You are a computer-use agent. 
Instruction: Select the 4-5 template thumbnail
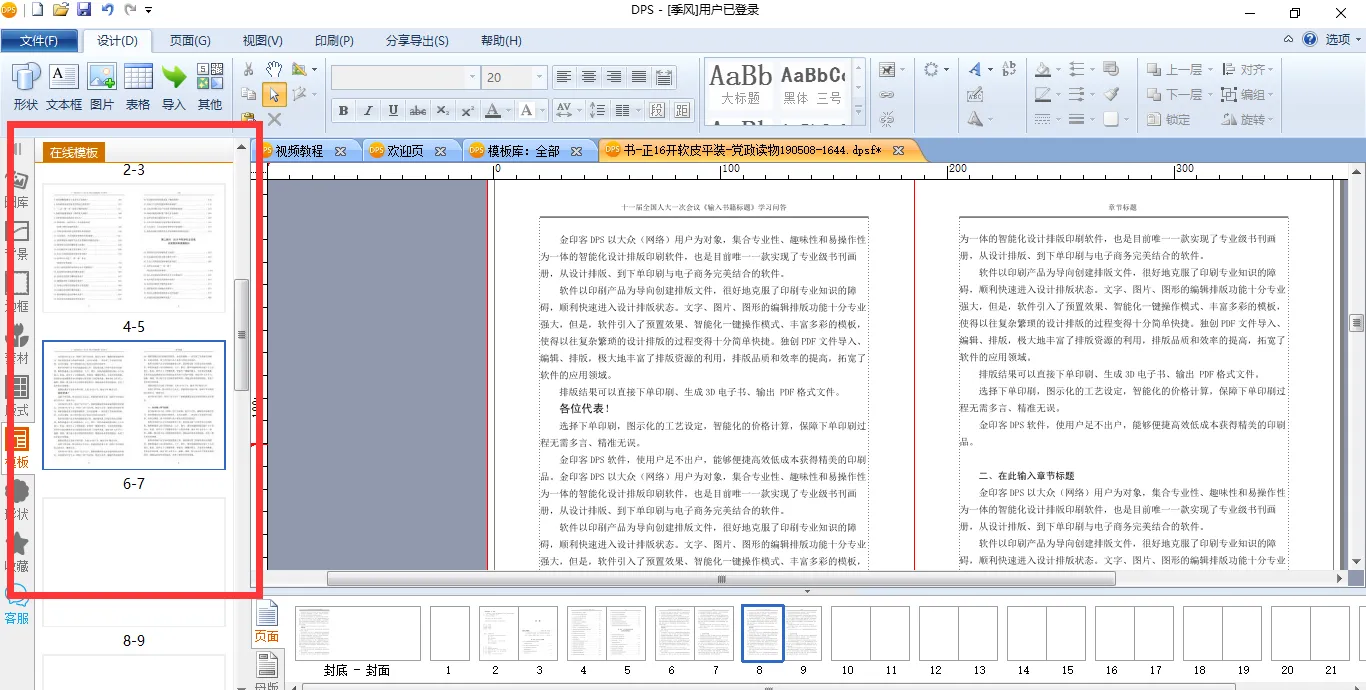[133, 404]
